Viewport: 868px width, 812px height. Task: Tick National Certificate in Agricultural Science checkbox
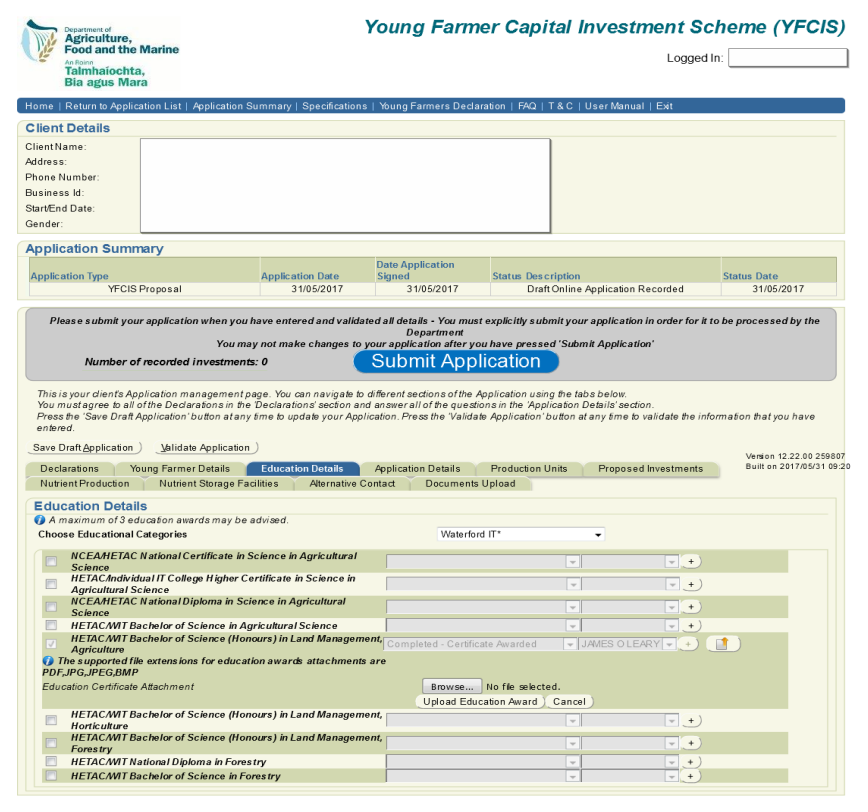click(x=51, y=561)
